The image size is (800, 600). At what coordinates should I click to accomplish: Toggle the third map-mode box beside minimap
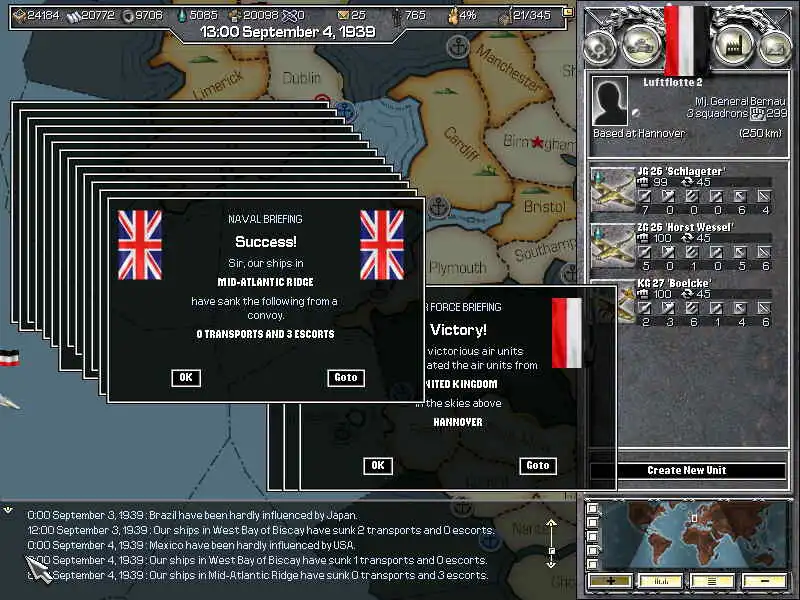pos(592,536)
